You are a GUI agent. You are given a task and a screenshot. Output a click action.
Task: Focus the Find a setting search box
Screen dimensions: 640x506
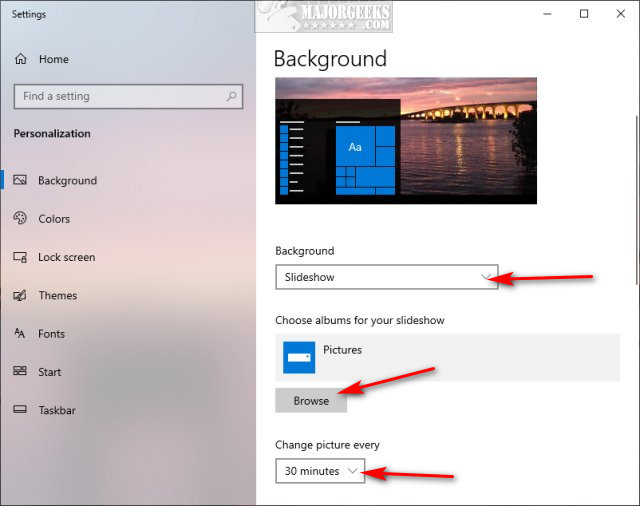click(120, 96)
